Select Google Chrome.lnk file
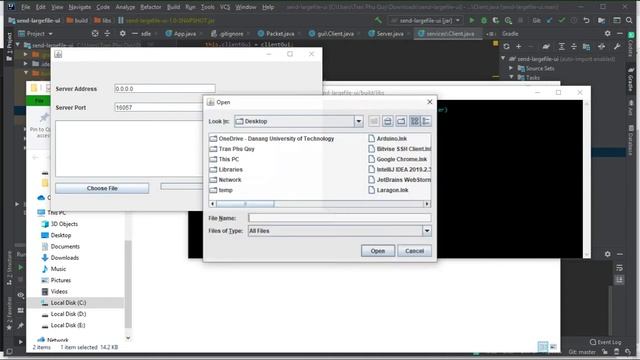640x360 pixels. pyautogui.click(x=398, y=159)
